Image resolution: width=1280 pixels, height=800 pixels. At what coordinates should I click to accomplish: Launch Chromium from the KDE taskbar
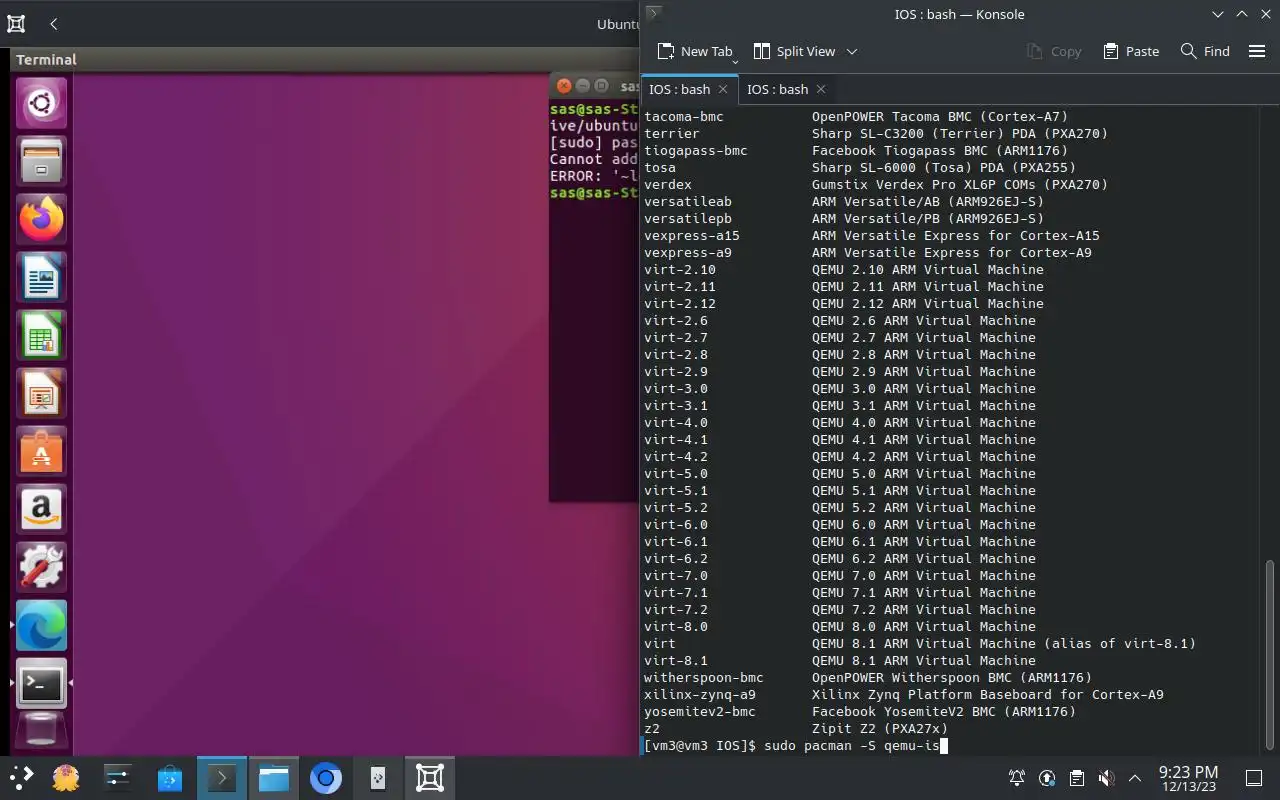click(x=326, y=778)
